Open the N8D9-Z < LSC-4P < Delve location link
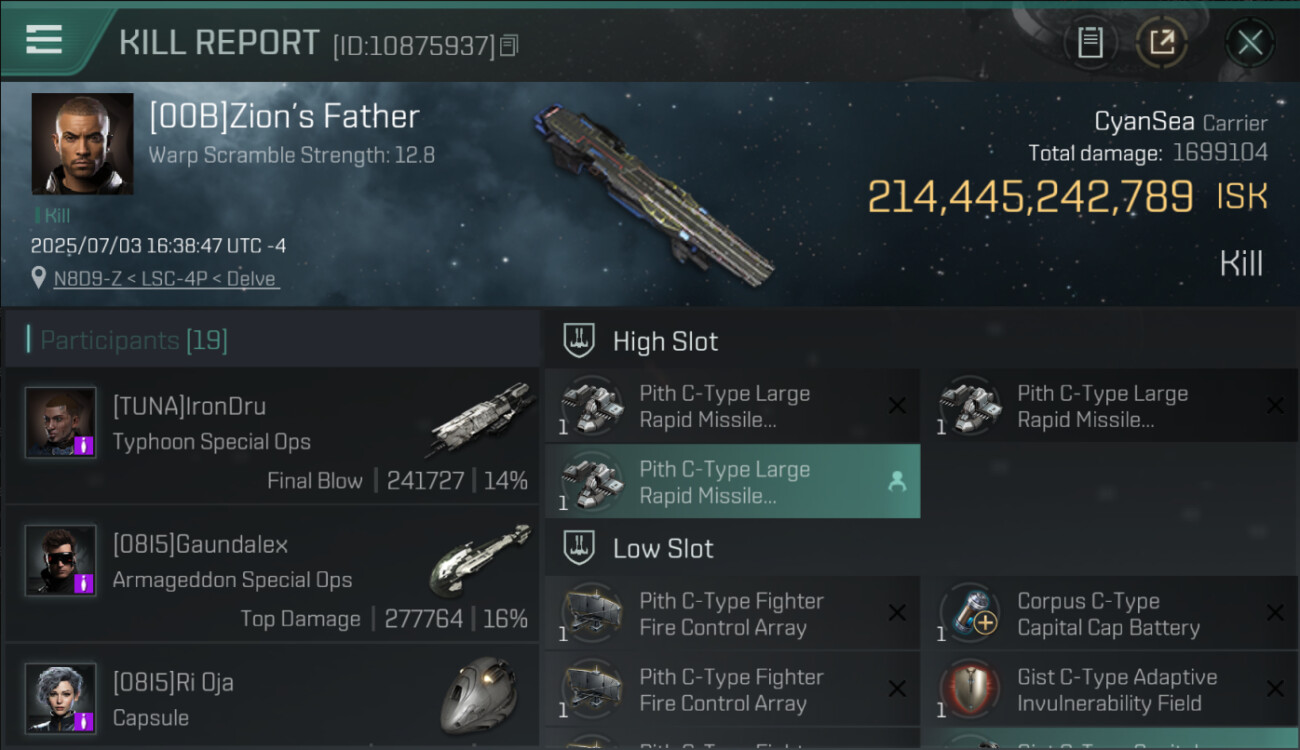The width and height of the screenshot is (1300, 750). 165,279
